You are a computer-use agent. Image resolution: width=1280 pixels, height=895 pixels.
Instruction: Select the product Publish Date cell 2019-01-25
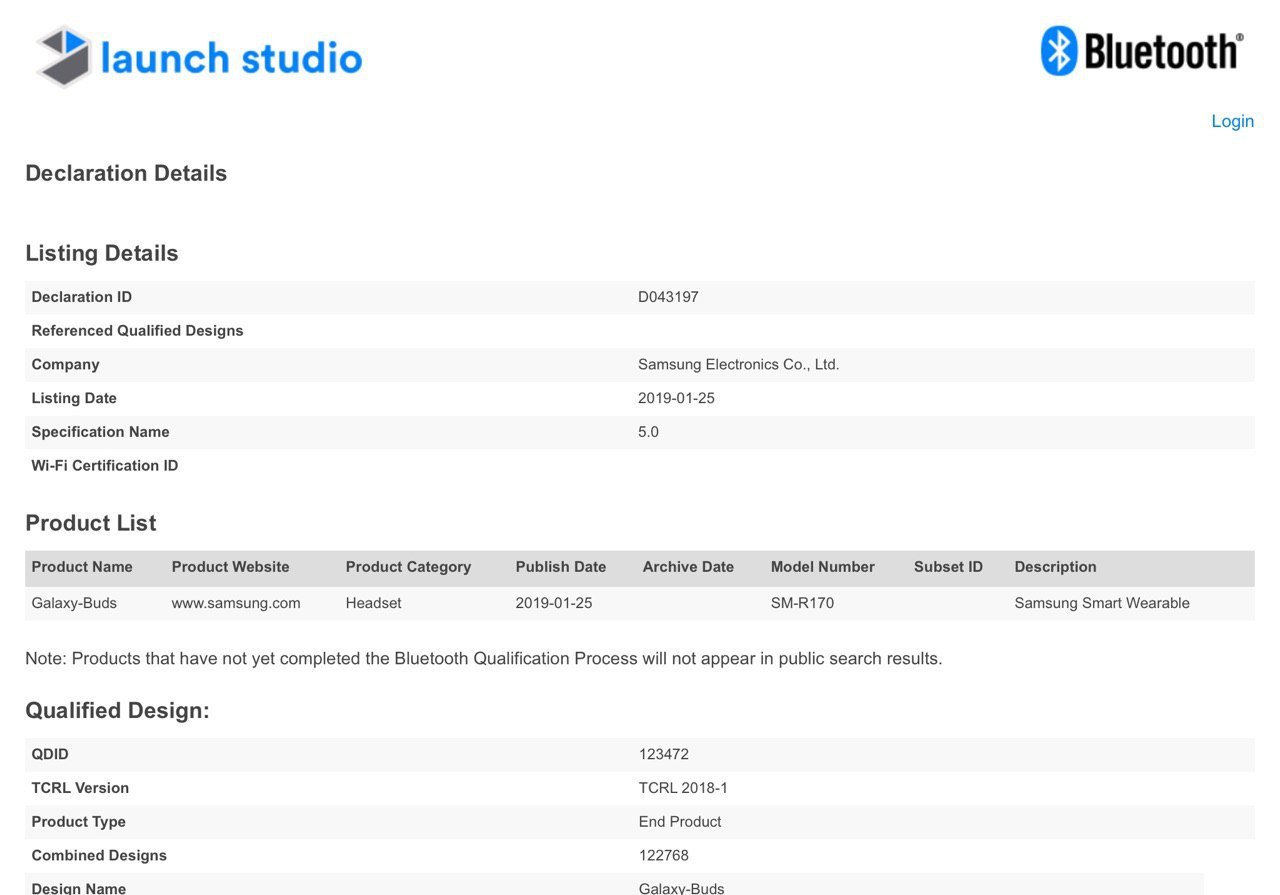pos(554,603)
